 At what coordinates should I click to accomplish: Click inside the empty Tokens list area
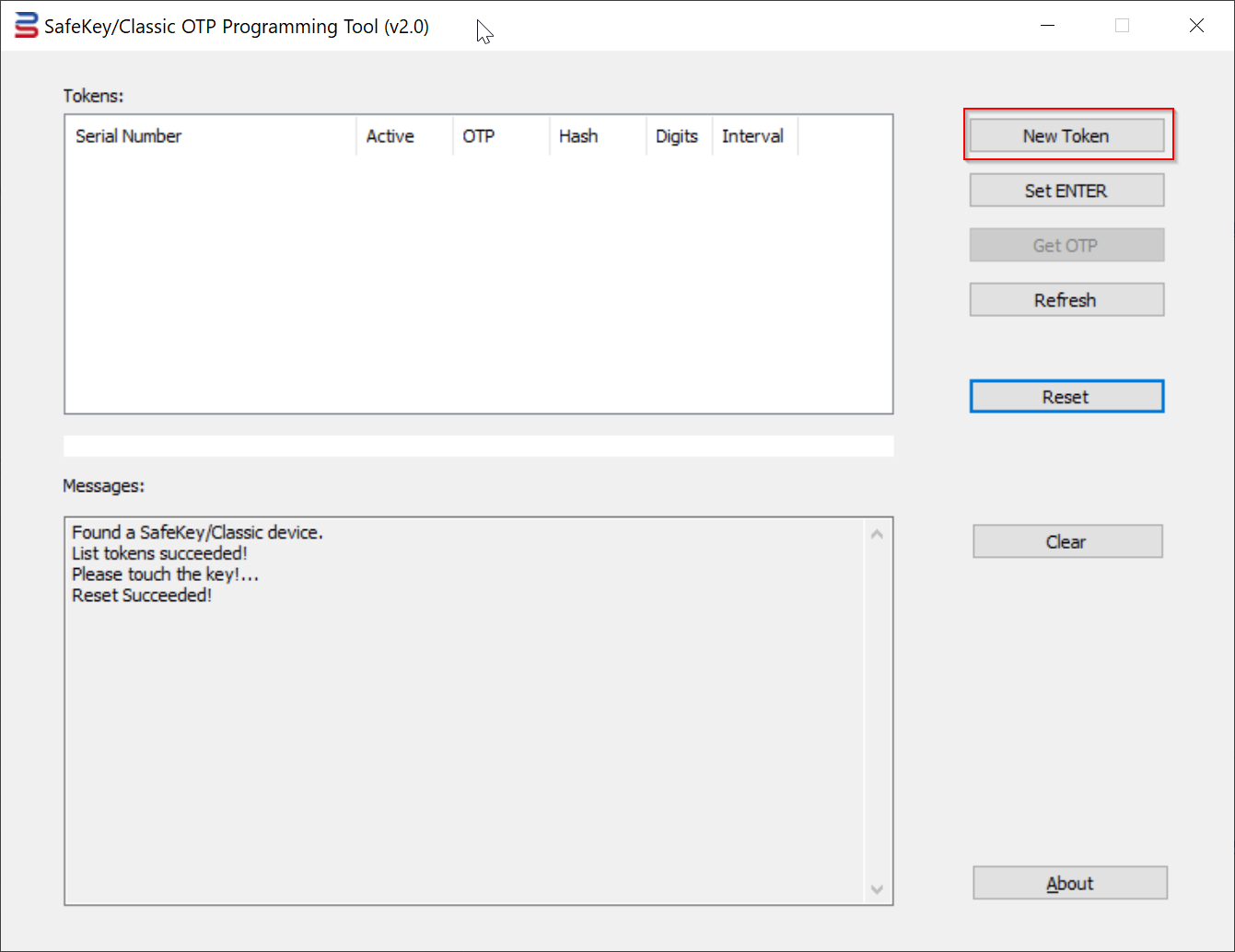[478, 284]
